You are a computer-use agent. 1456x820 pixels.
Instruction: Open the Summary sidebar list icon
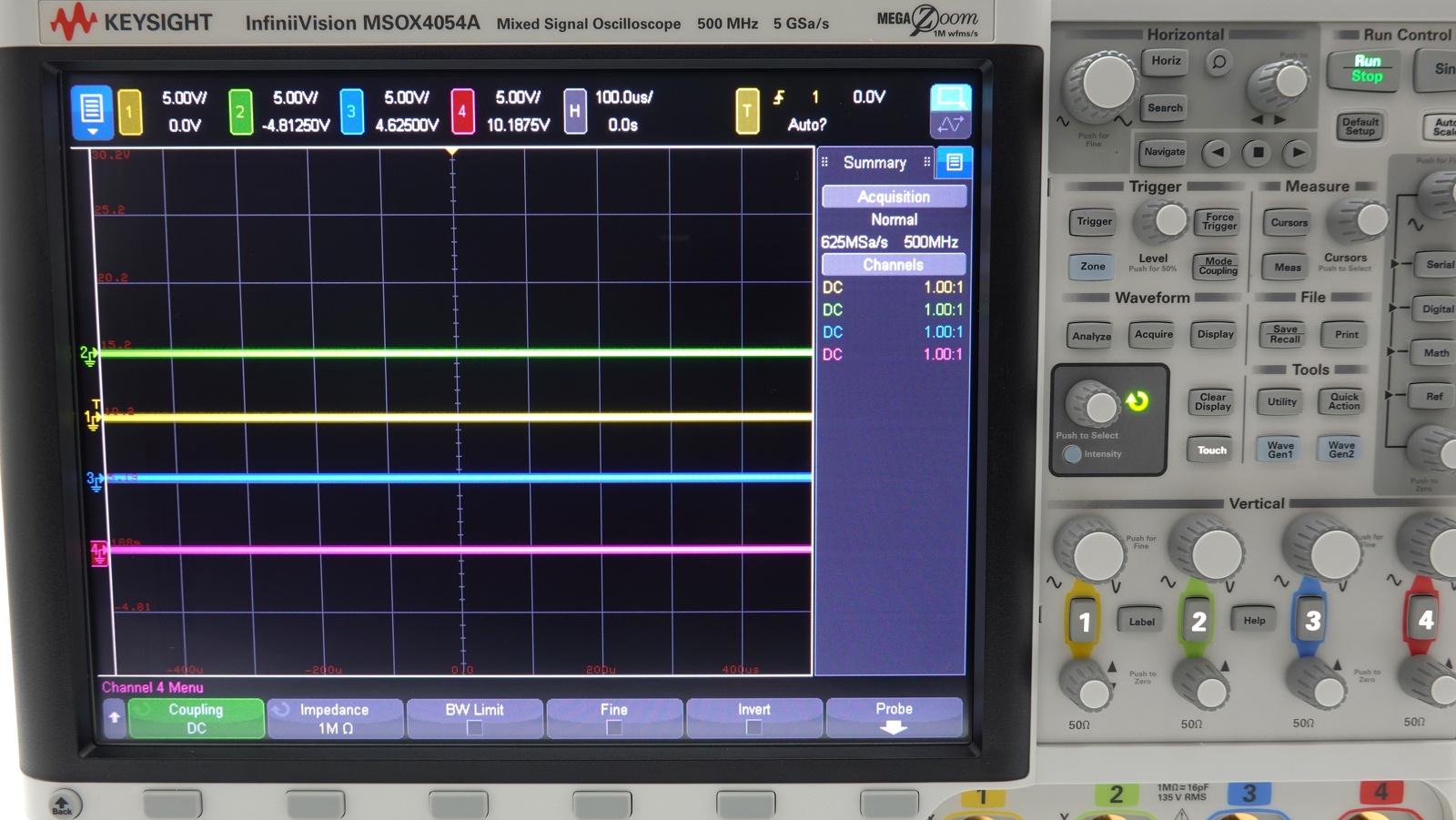[x=954, y=162]
